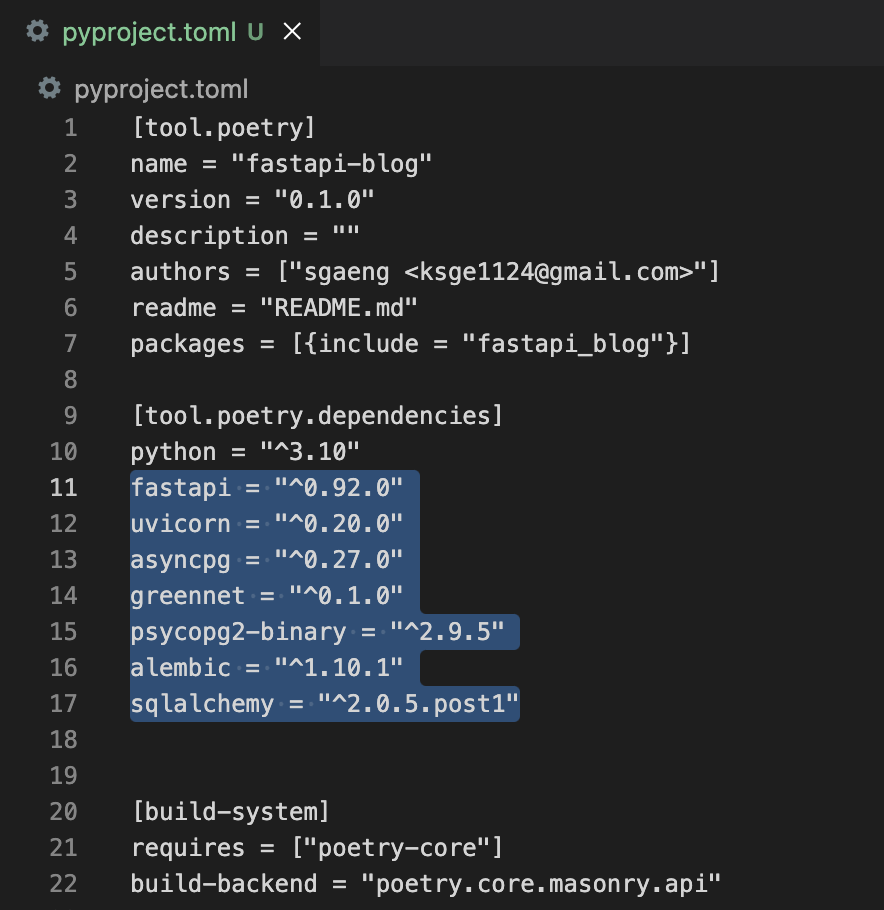The width and height of the screenshot is (884, 910).
Task: Click line number 1 in gutter
Action: [x=71, y=128]
